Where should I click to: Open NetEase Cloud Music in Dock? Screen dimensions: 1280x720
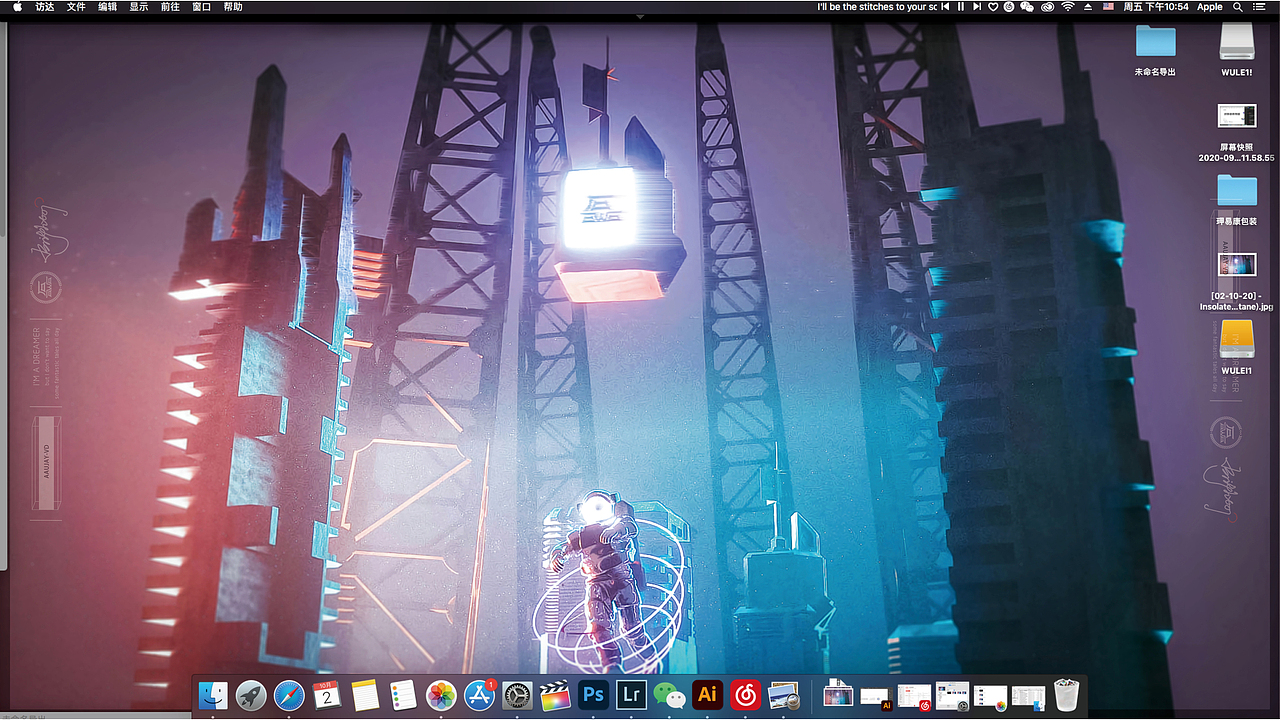click(x=745, y=695)
